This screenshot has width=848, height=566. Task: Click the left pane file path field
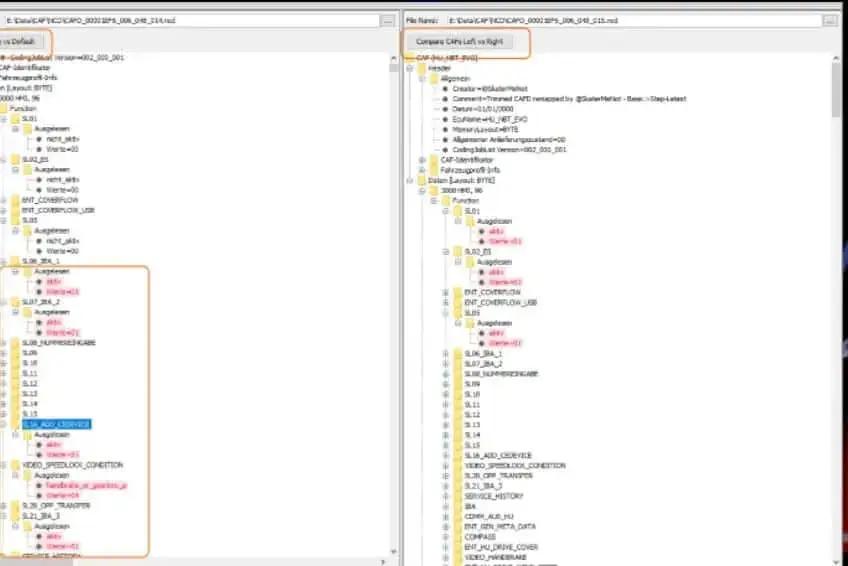pos(190,20)
